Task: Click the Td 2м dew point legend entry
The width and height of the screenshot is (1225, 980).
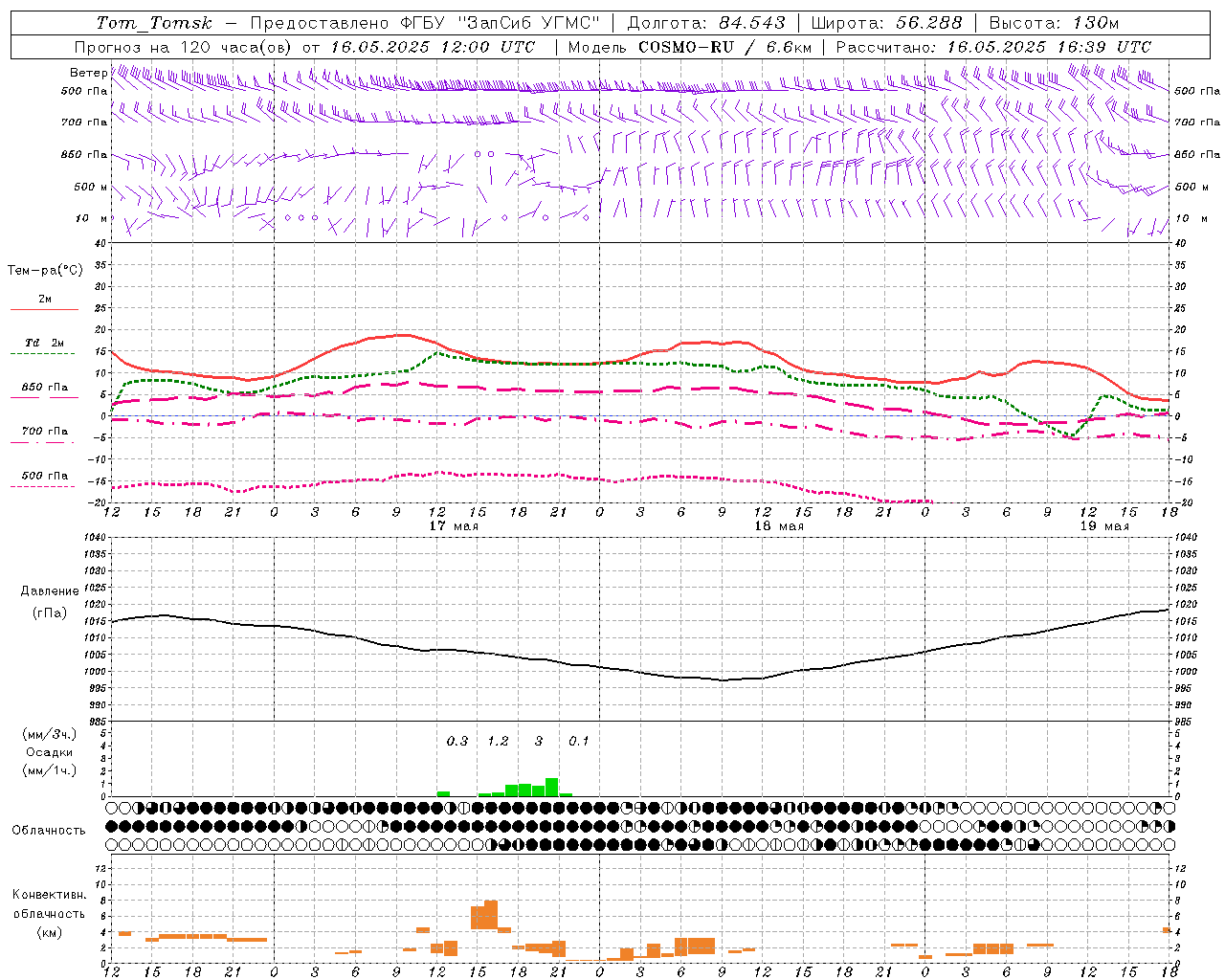Action: (x=45, y=347)
